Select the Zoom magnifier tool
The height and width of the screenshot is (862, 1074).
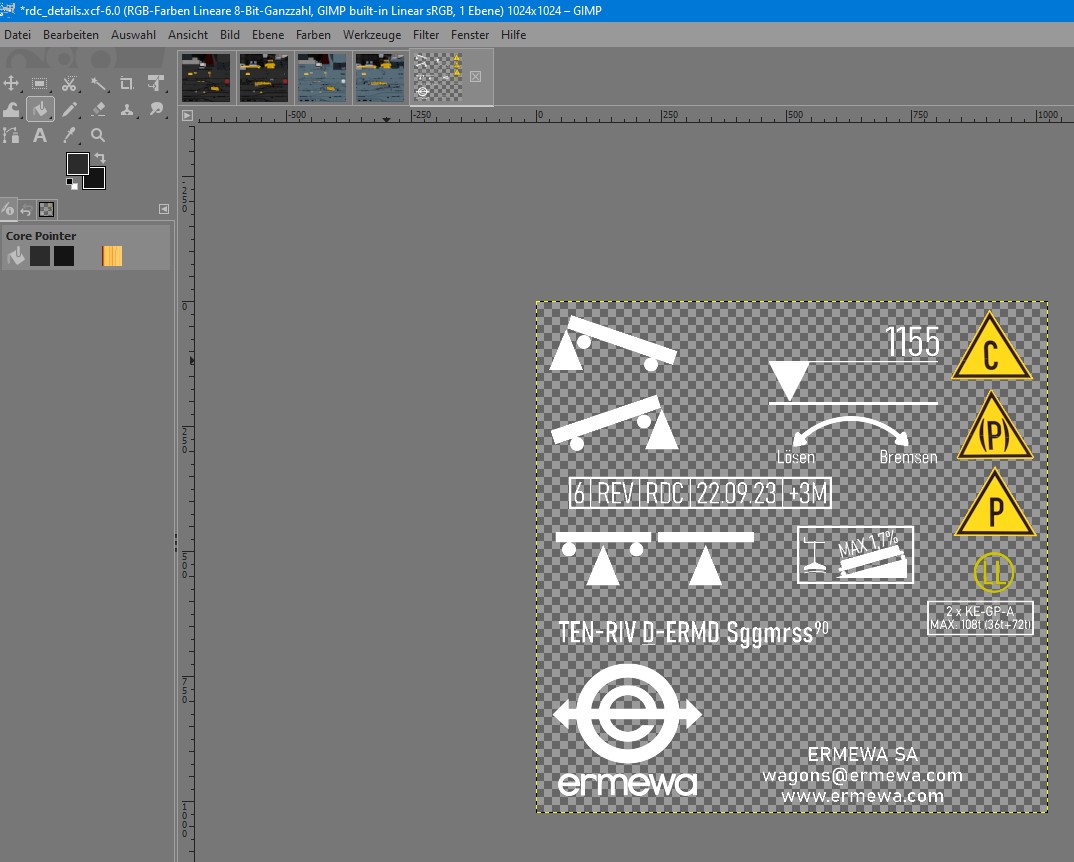click(x=98, y=135)
